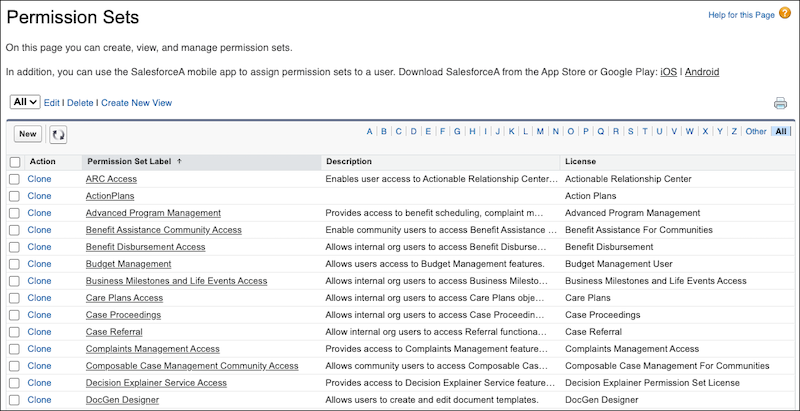
Task: Open Benefit Disbursement Access permission set
Action: pyautogui.click(x=145, y=247)
